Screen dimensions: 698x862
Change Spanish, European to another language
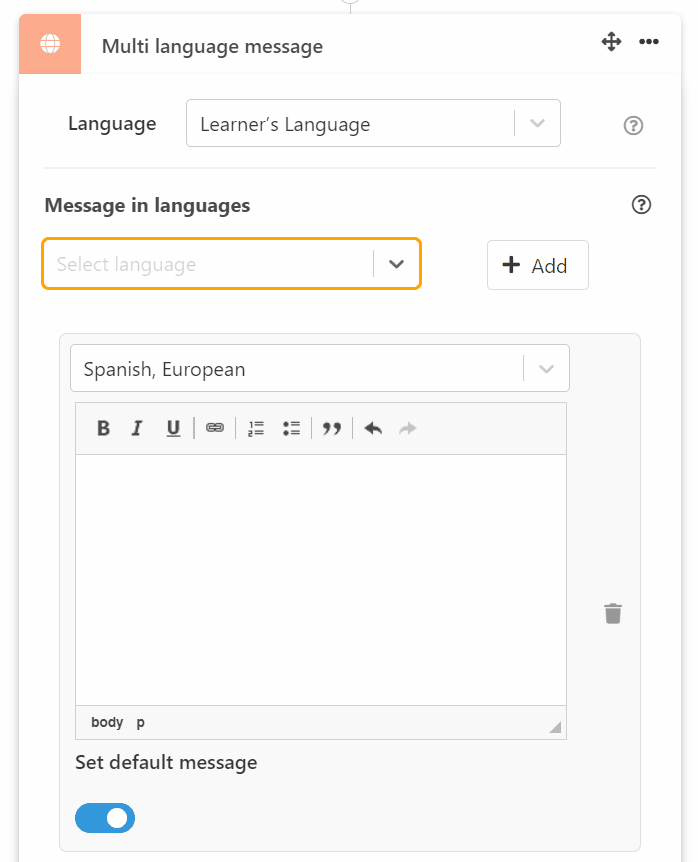click(x=546, y=368)
